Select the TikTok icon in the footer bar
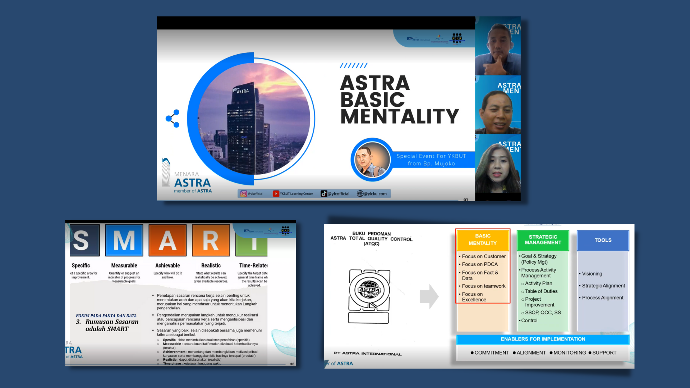The width and height of the screenshot is (690, 388). pyautogui.click(x=324, y=194)
